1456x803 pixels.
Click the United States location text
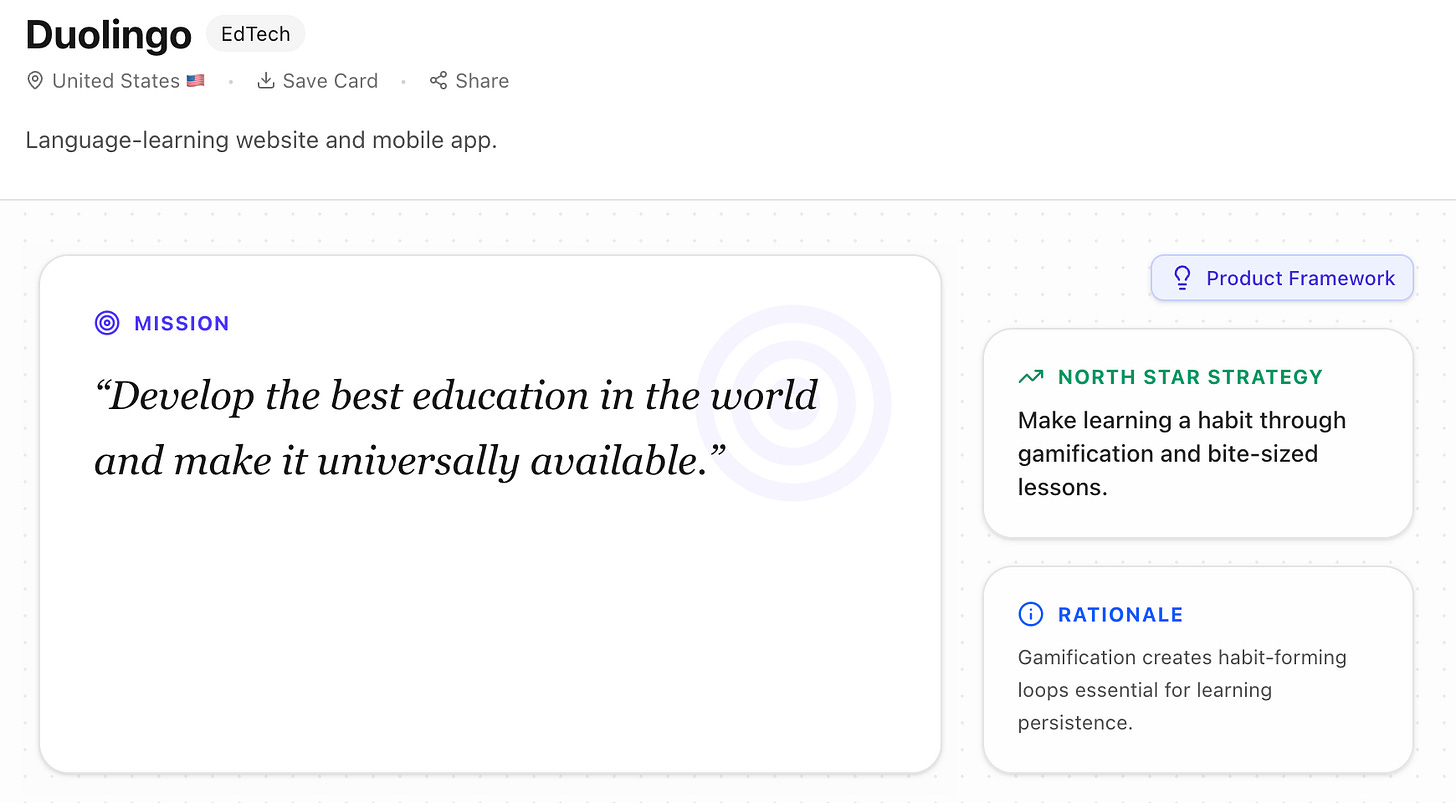click(116, 81)
